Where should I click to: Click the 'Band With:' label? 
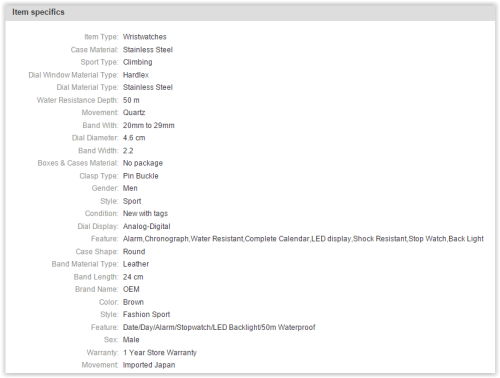point(101,125)
